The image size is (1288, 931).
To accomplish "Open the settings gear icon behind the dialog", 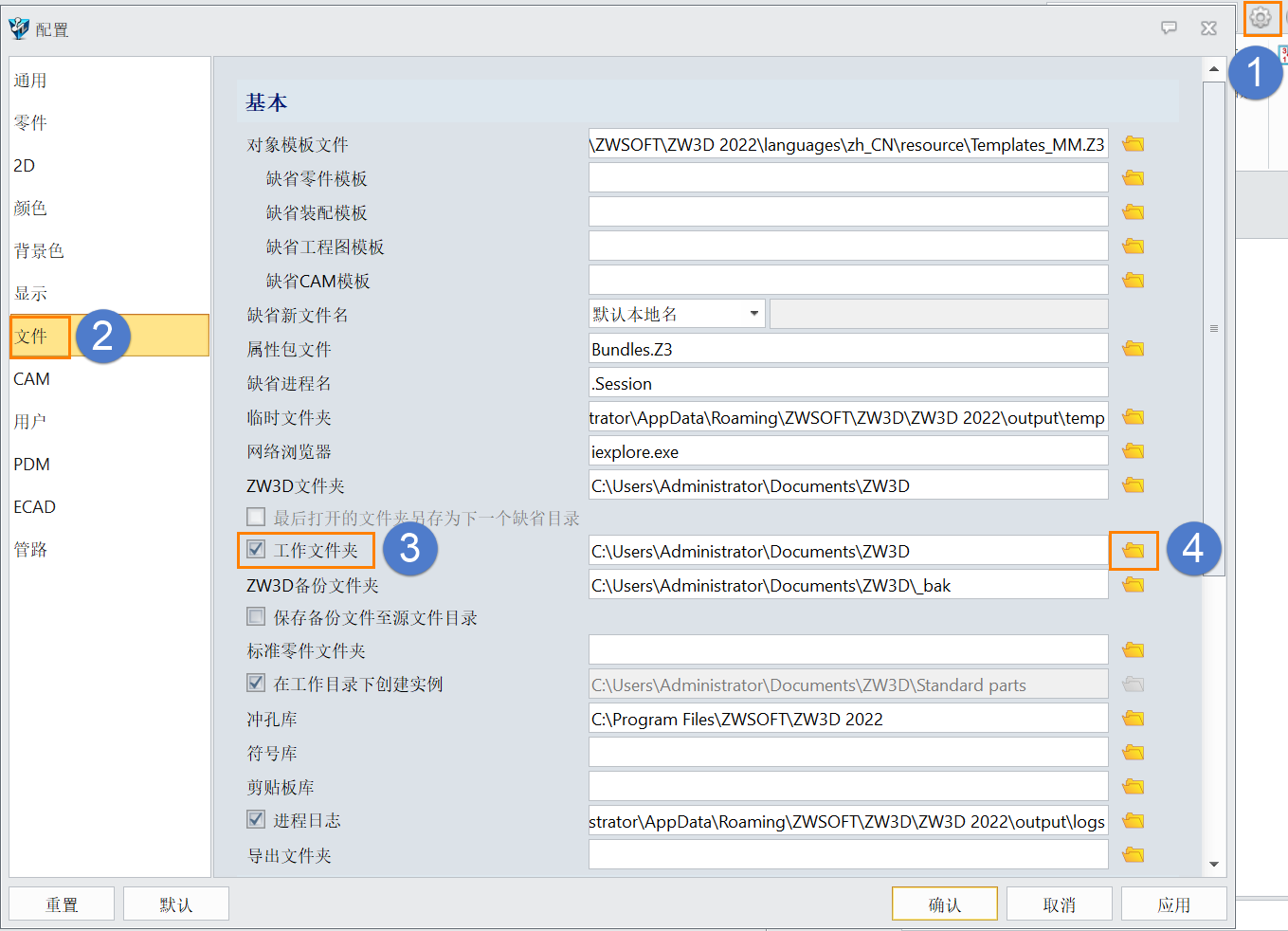I will tap(1261, 17).
